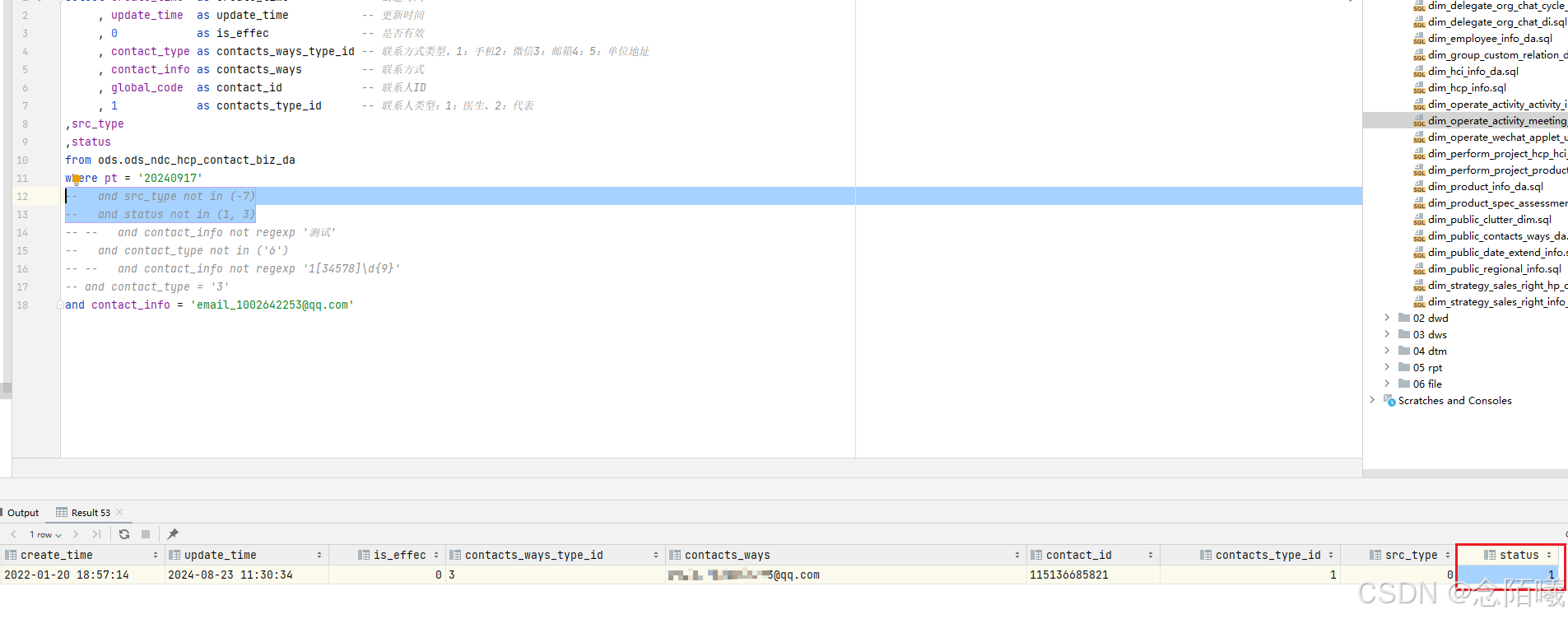Place cursor on 'from ods.ods_ndc_hcp_contact_biz_da' line
This screenshot has height=619, width=1568.
pyautogui.click(x=180, y=161)
